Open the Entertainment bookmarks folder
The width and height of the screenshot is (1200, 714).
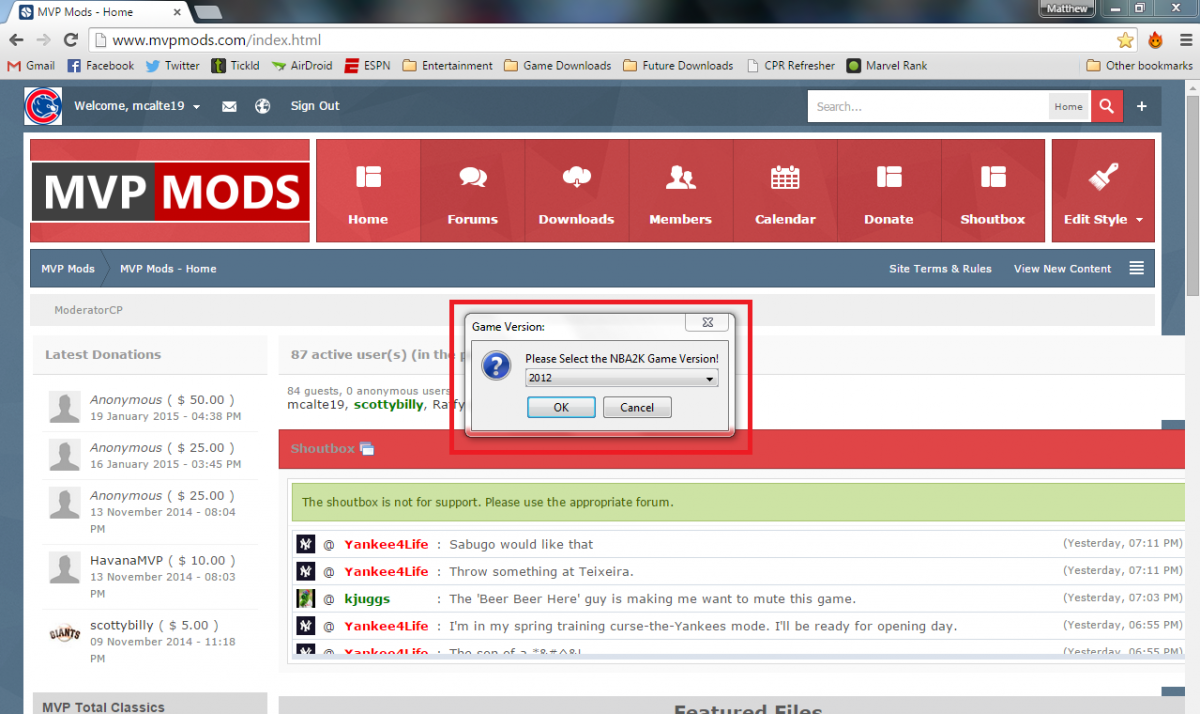(x=447, y=66)
